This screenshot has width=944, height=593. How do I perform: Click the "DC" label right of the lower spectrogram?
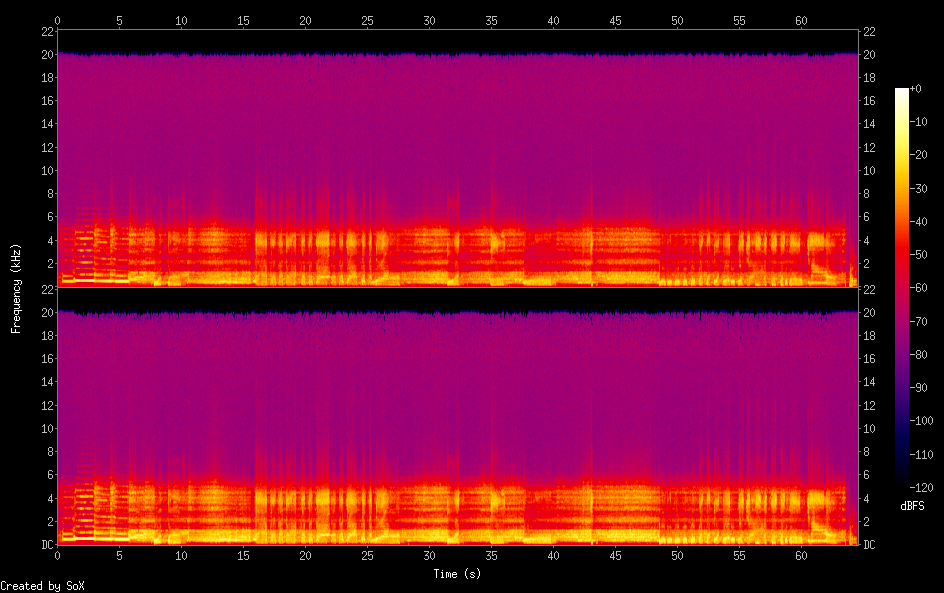(x=869, y=544)
